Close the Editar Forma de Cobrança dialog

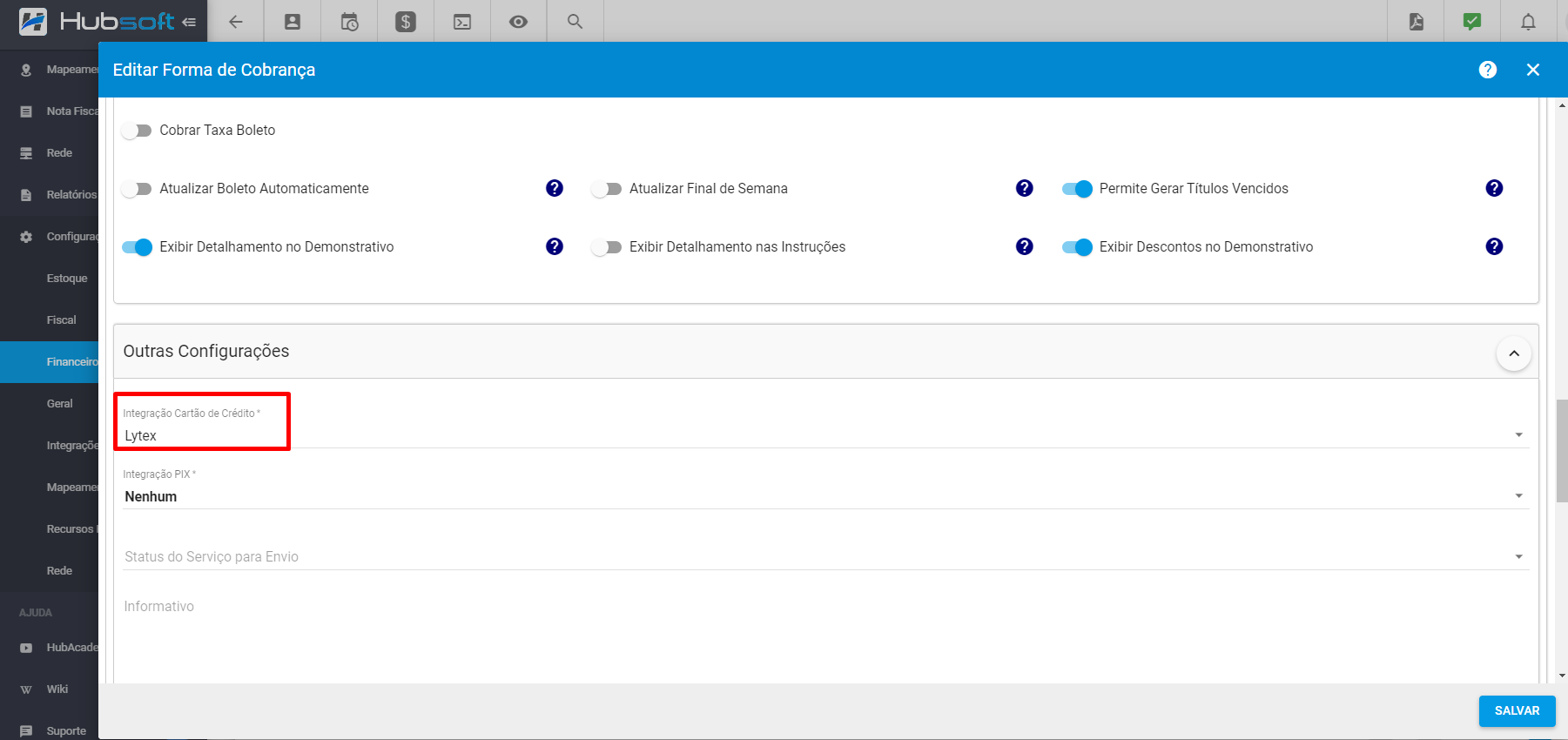(1533, 70)
